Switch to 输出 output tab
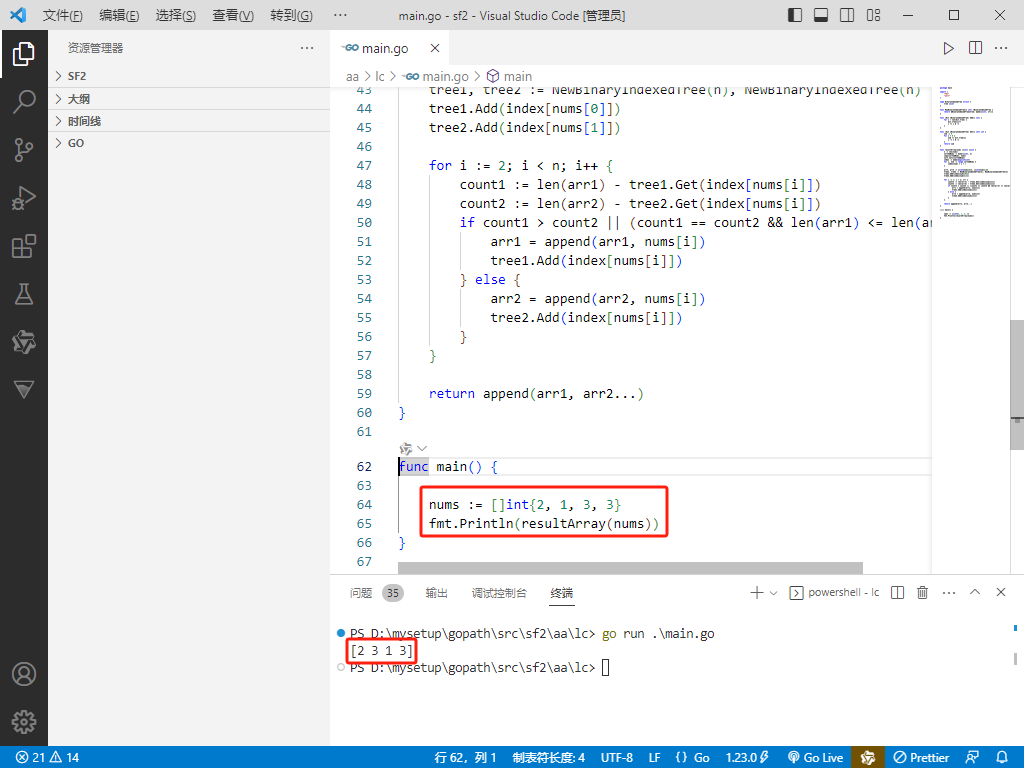 coord(436,593)
